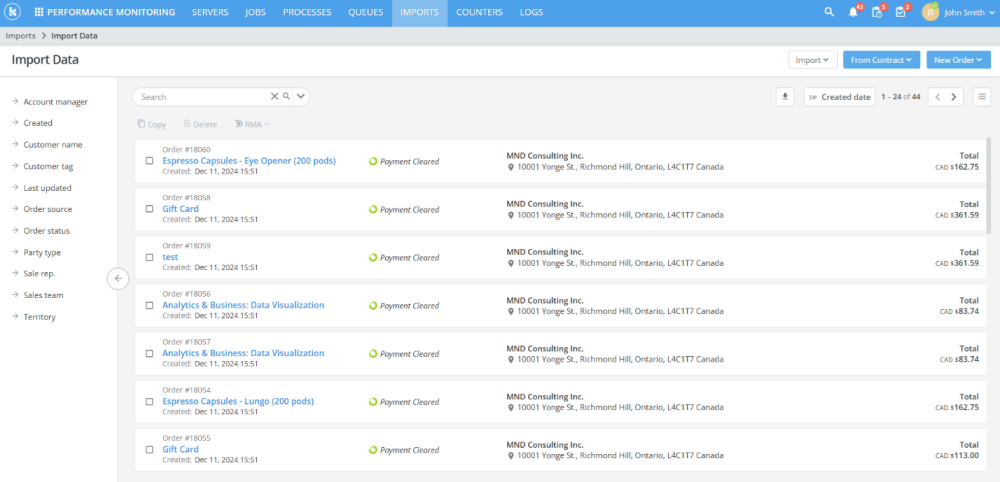Open Espresso Capsules - Lungo order link
This screenshot has height=482, width=1000.
point(238,401)
